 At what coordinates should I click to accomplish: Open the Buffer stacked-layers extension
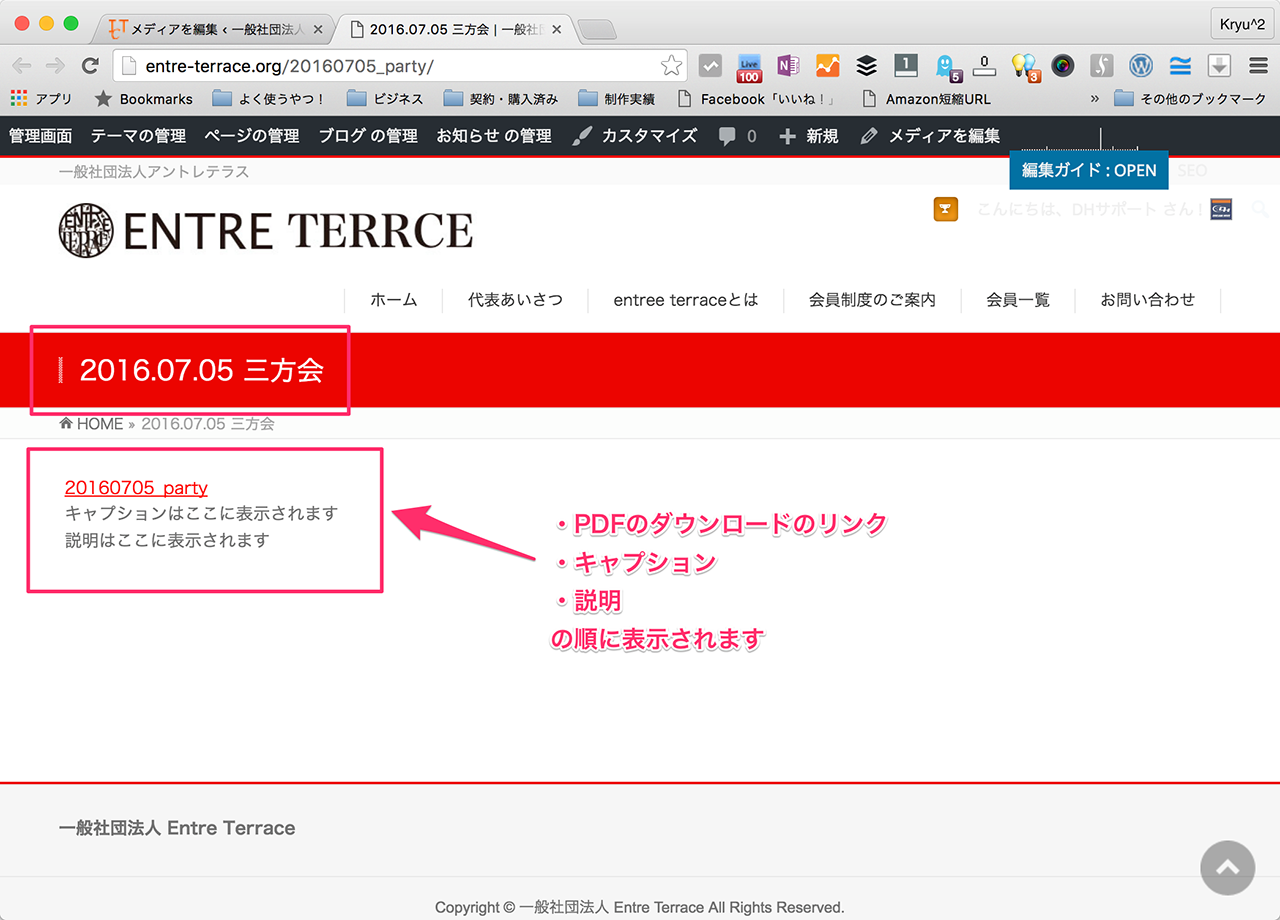click(866, 66)
